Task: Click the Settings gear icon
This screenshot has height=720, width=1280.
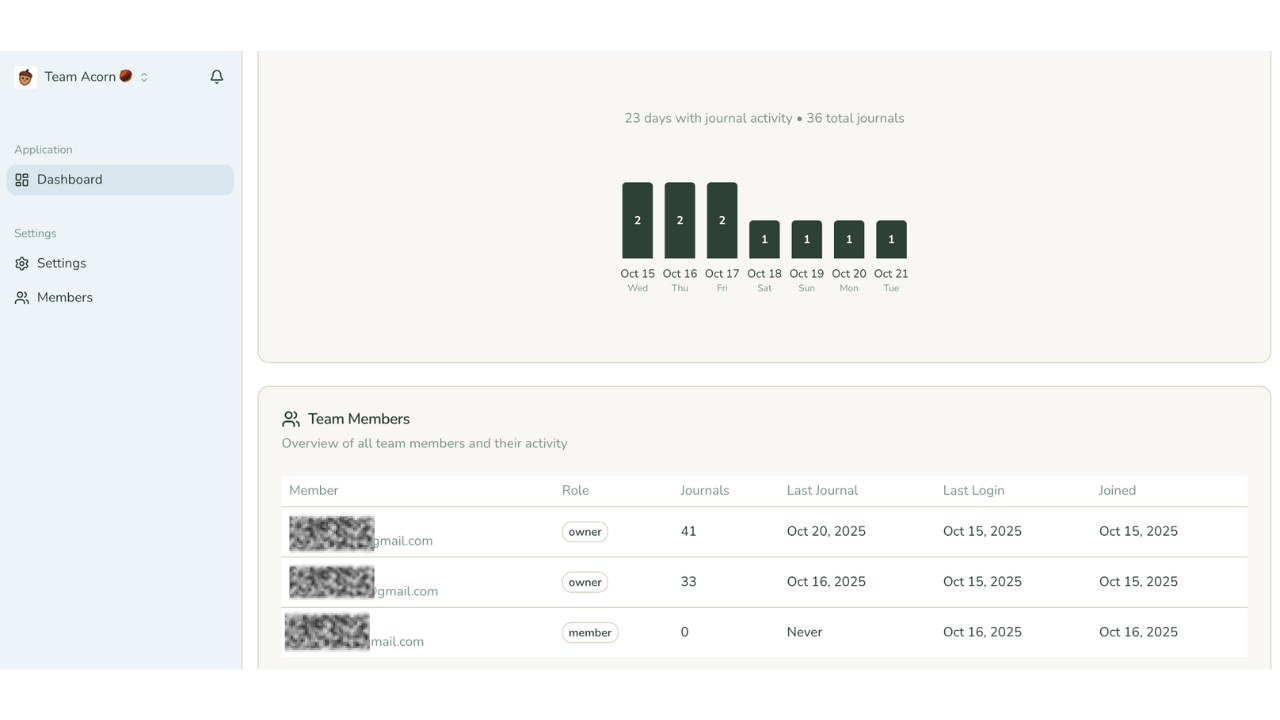Action: coord(22,264)
